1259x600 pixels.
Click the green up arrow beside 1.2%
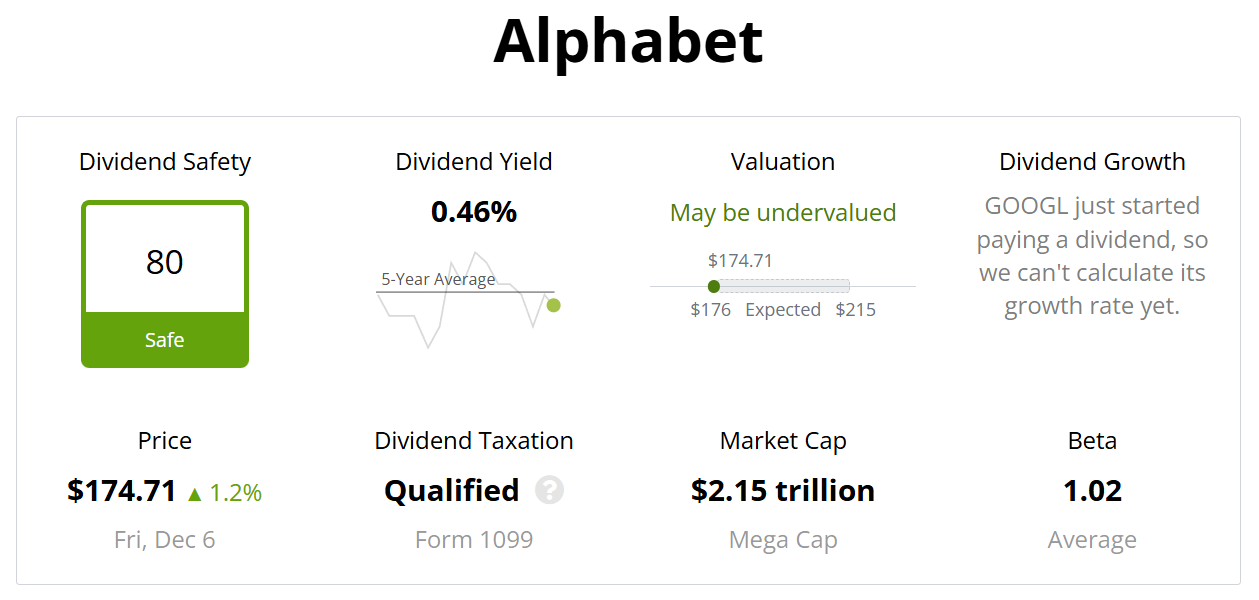pyautogui.click(x=194, y=493)
